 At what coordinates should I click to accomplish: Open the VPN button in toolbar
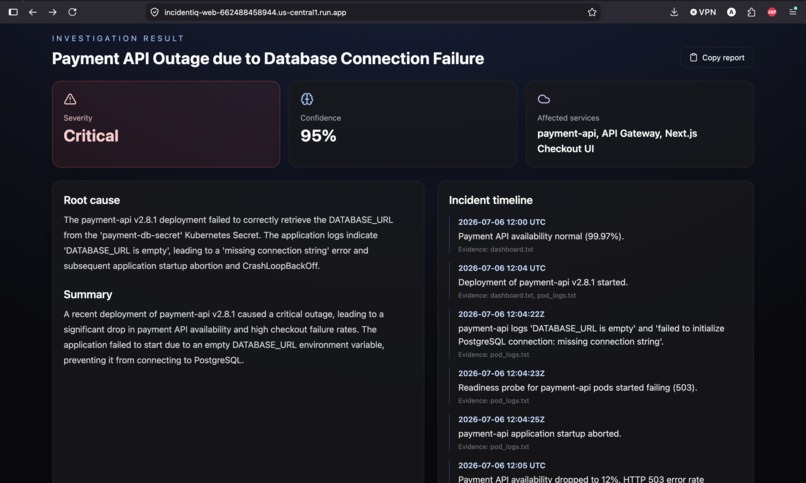[x=703, y=12]
